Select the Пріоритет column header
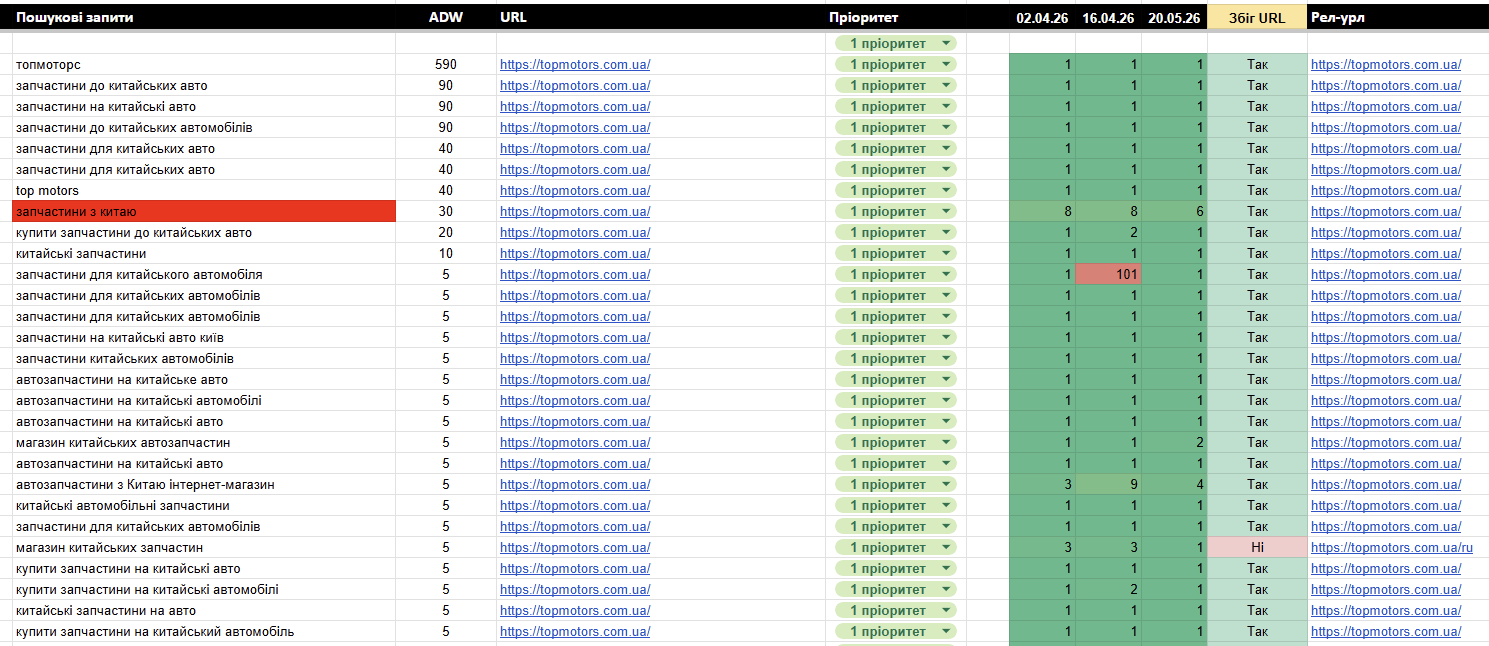1489x646 pixels. (864, 17)
